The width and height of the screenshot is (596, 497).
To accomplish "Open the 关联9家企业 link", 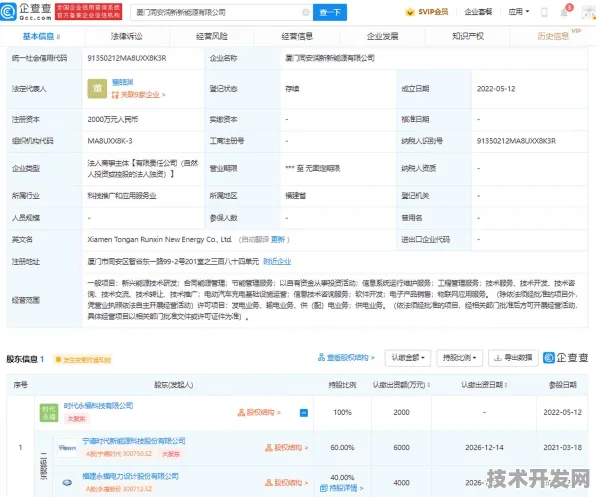I will pyautogui.click(x=139, y=95).
